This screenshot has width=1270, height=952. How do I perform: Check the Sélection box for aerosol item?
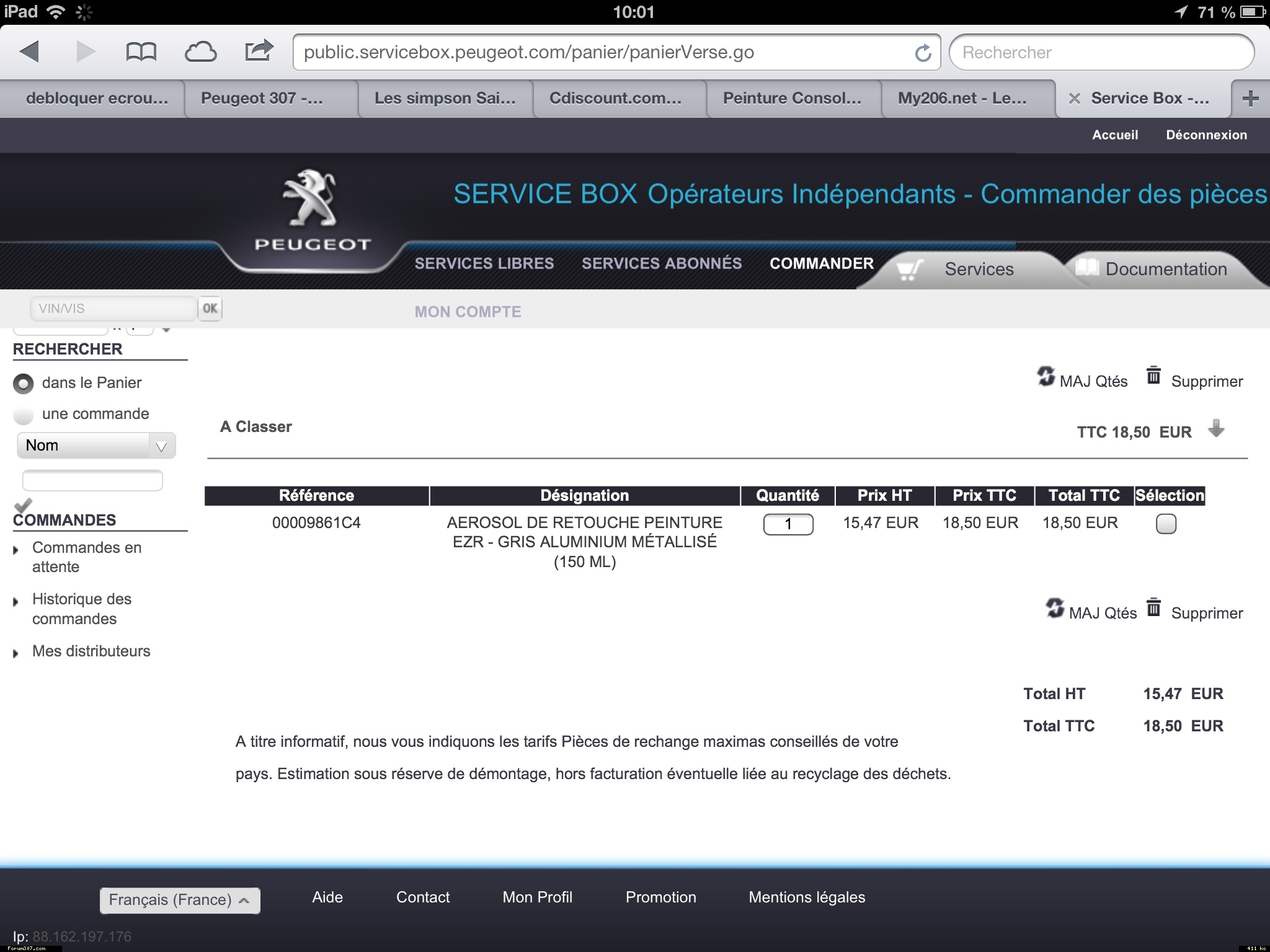coord(1166,524)
